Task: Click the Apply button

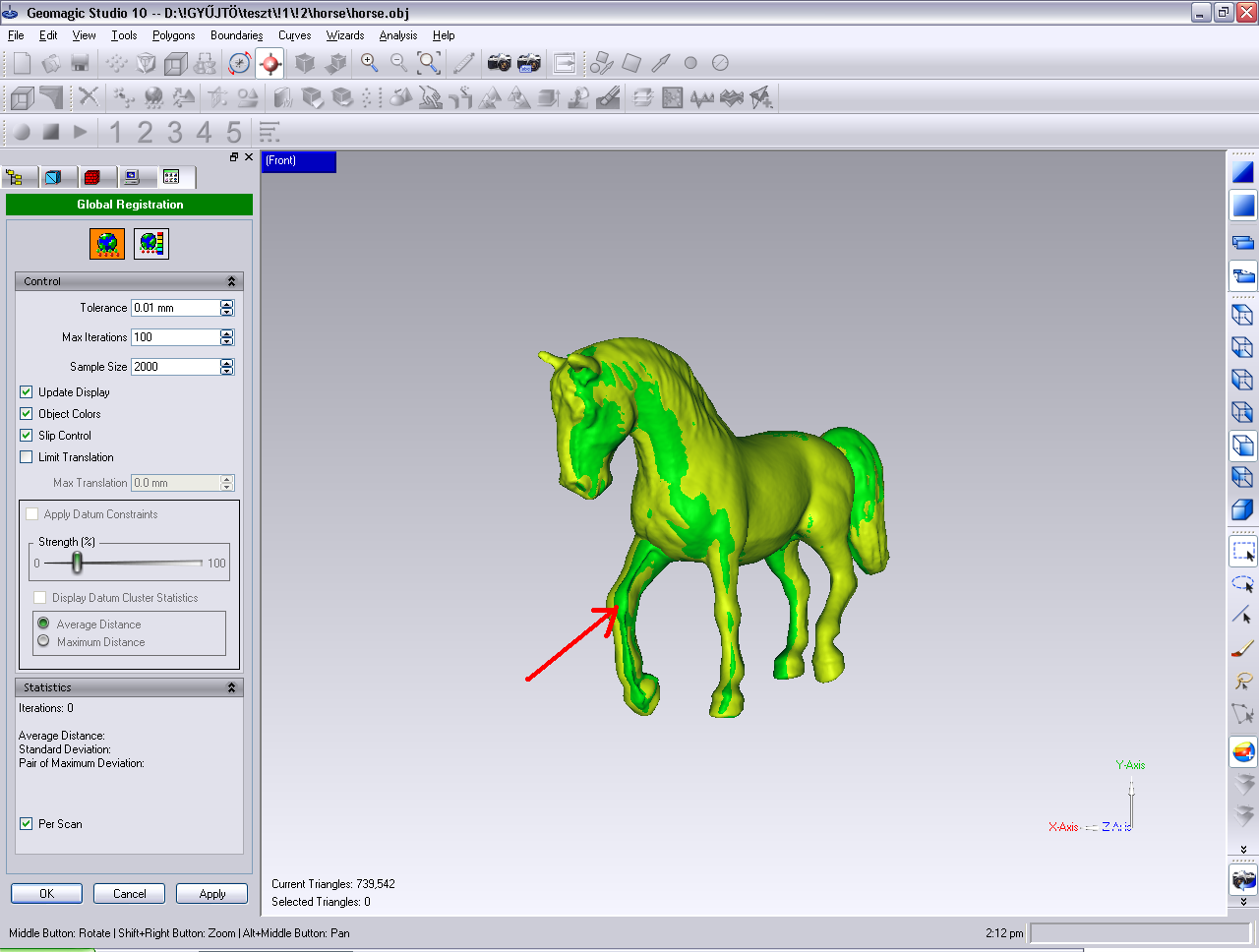Action: pyautogui.click(x=211, y=894)
